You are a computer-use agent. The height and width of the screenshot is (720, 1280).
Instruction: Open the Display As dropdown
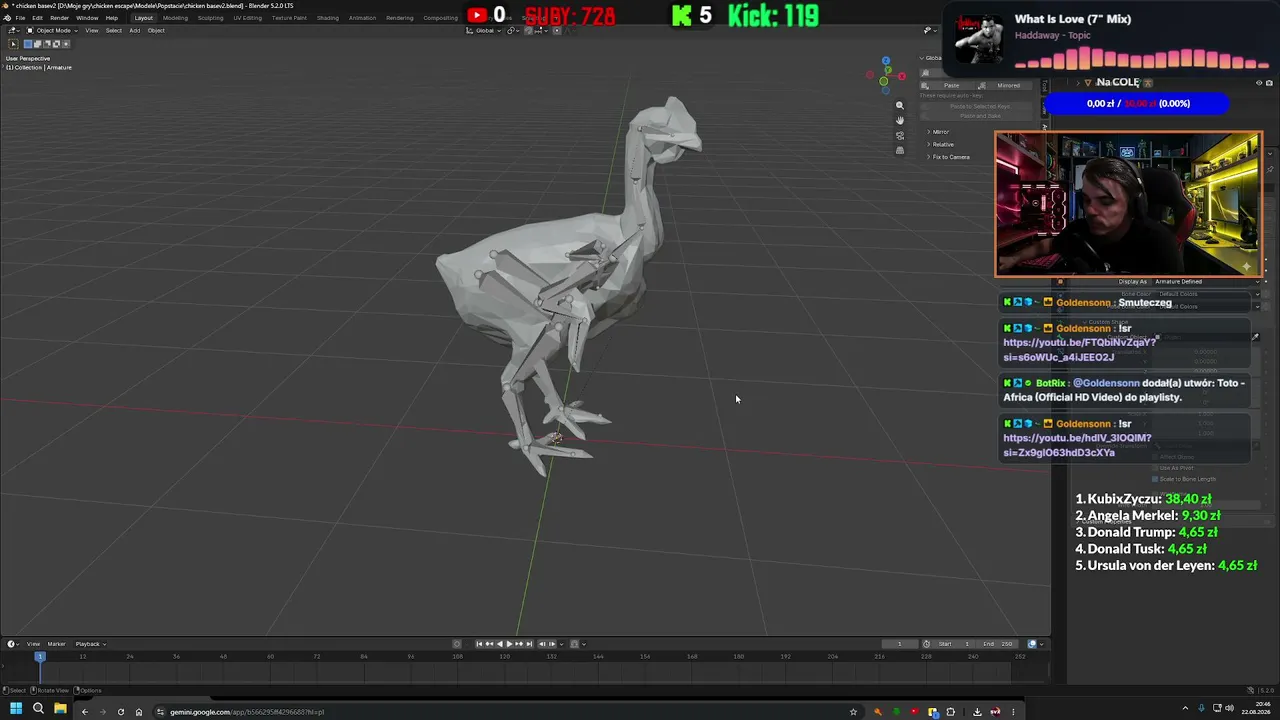pyautogui.click(x=1207, y=282)
